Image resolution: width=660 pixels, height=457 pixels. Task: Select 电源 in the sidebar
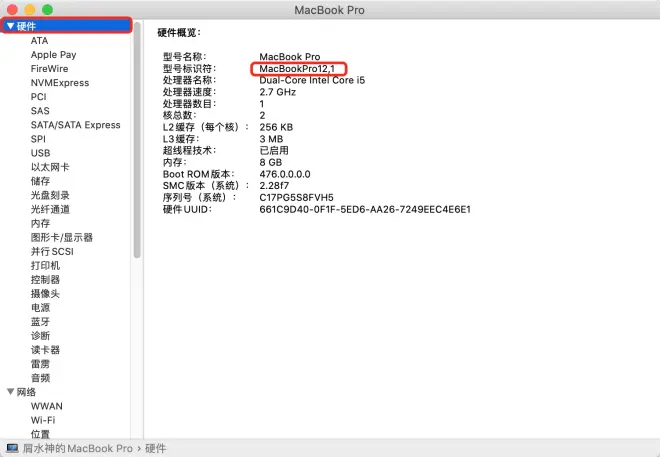coord(40,308)
